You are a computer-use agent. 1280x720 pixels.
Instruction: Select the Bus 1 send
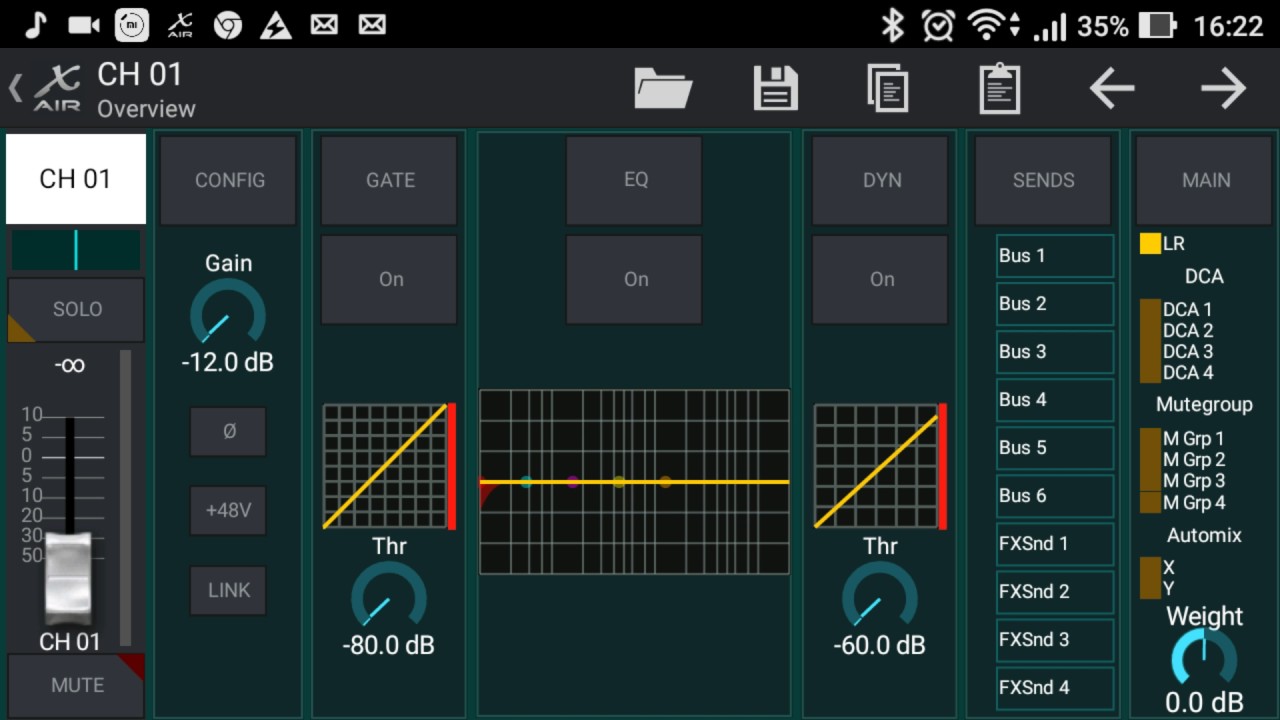(1055, 256)
